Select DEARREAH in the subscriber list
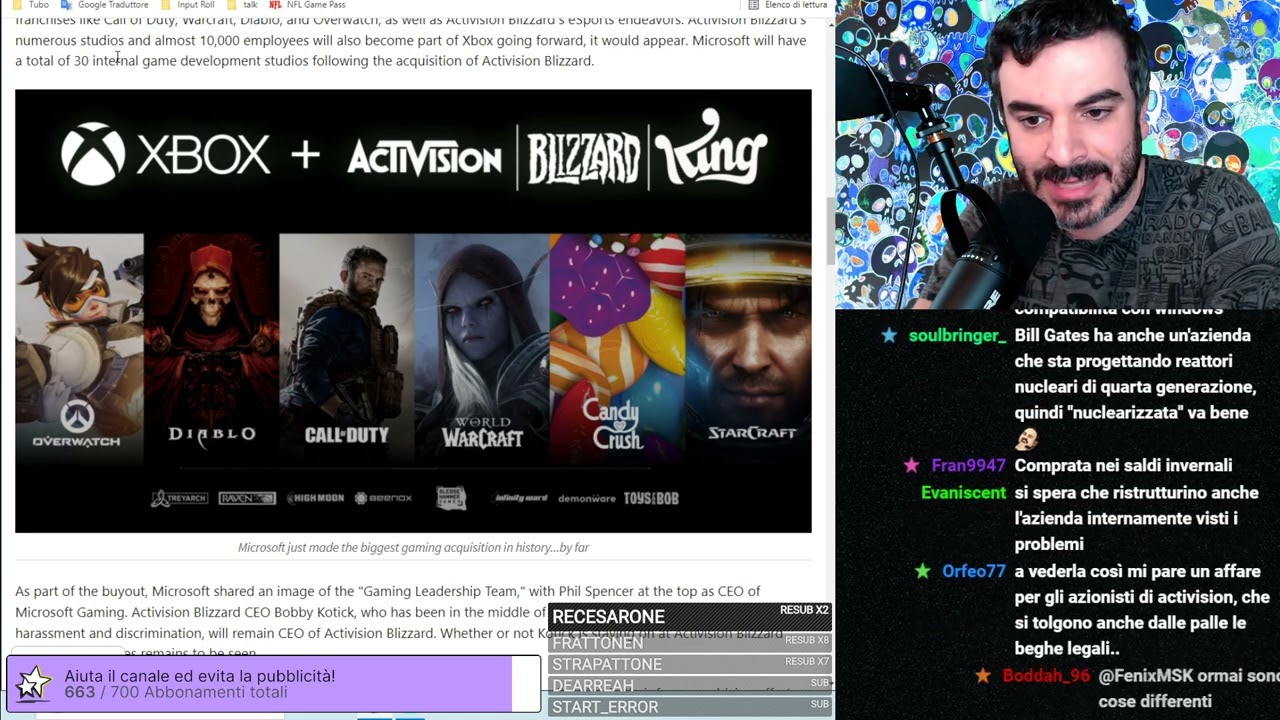Screen dimensions: 1280x720 (x=690, y=685)
